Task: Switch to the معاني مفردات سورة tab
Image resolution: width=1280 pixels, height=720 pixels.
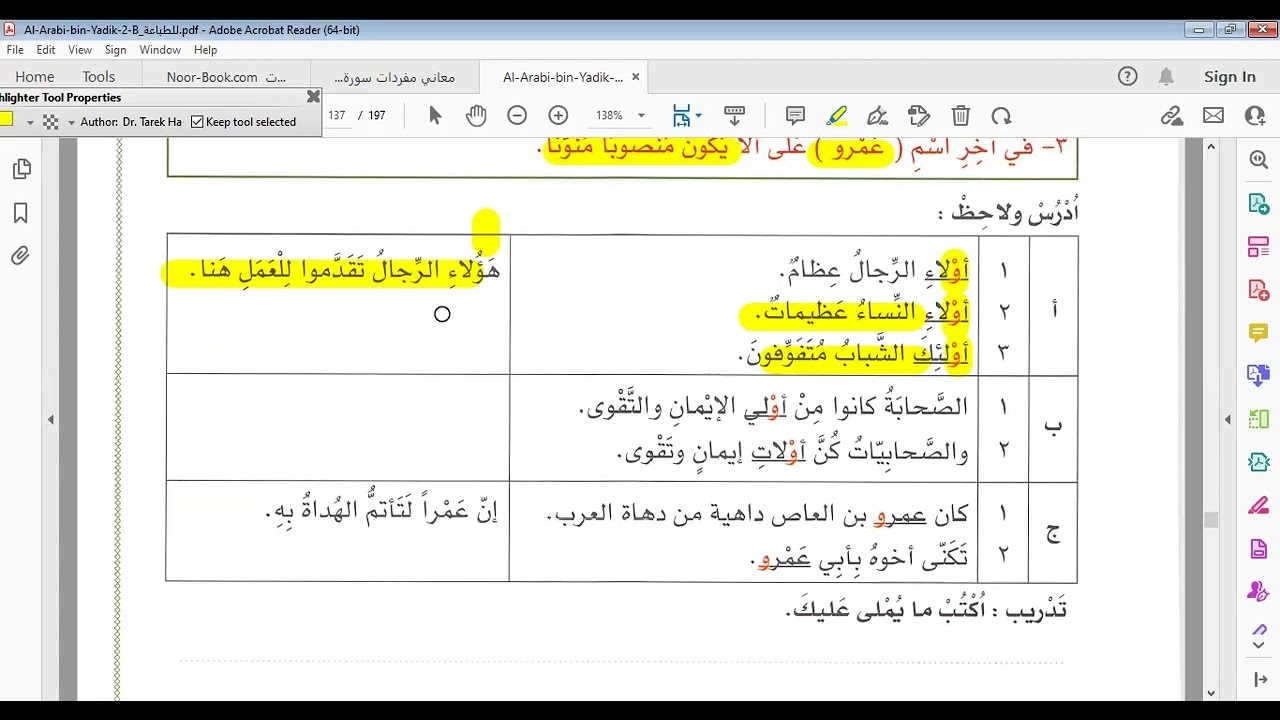Action: (x=395, y=77)
